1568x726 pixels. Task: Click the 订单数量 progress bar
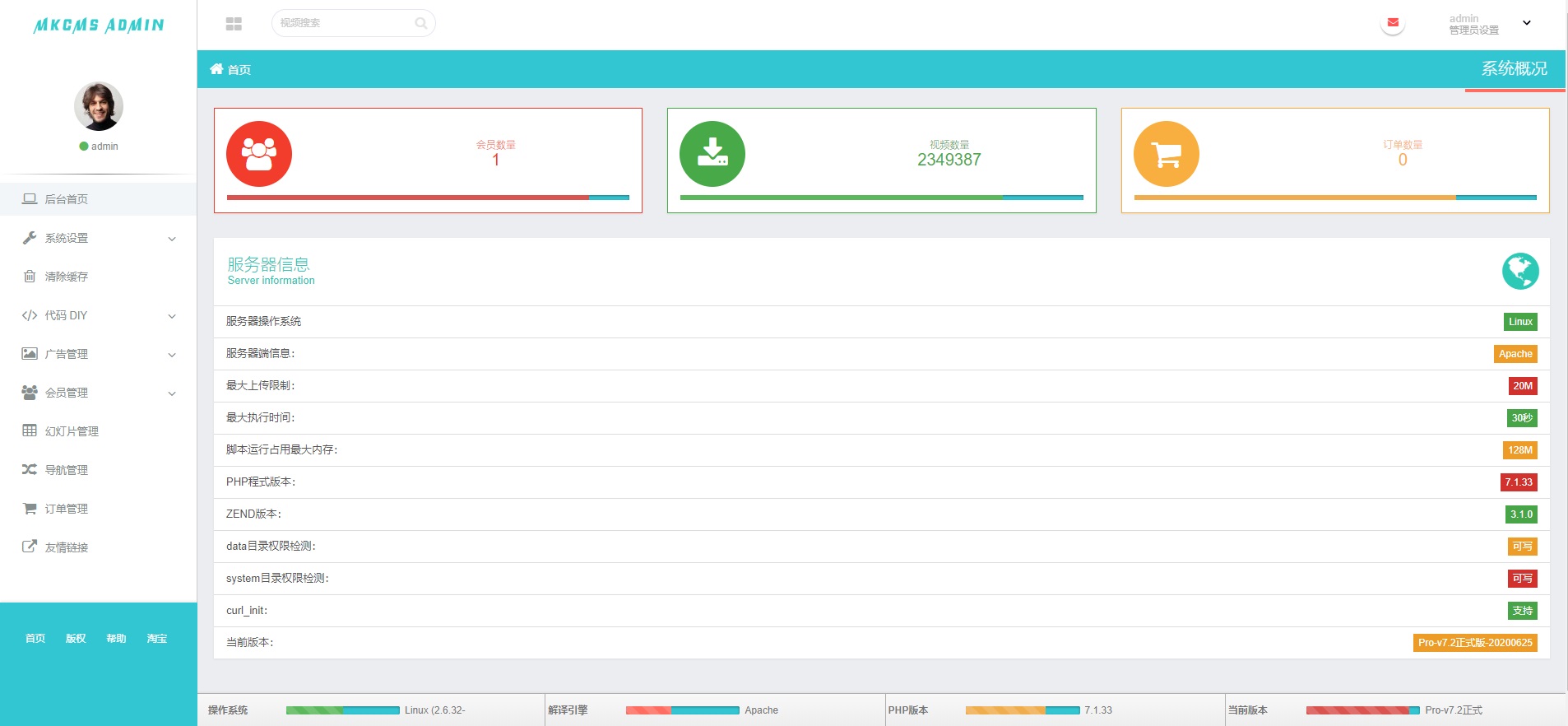[1335, 198]
